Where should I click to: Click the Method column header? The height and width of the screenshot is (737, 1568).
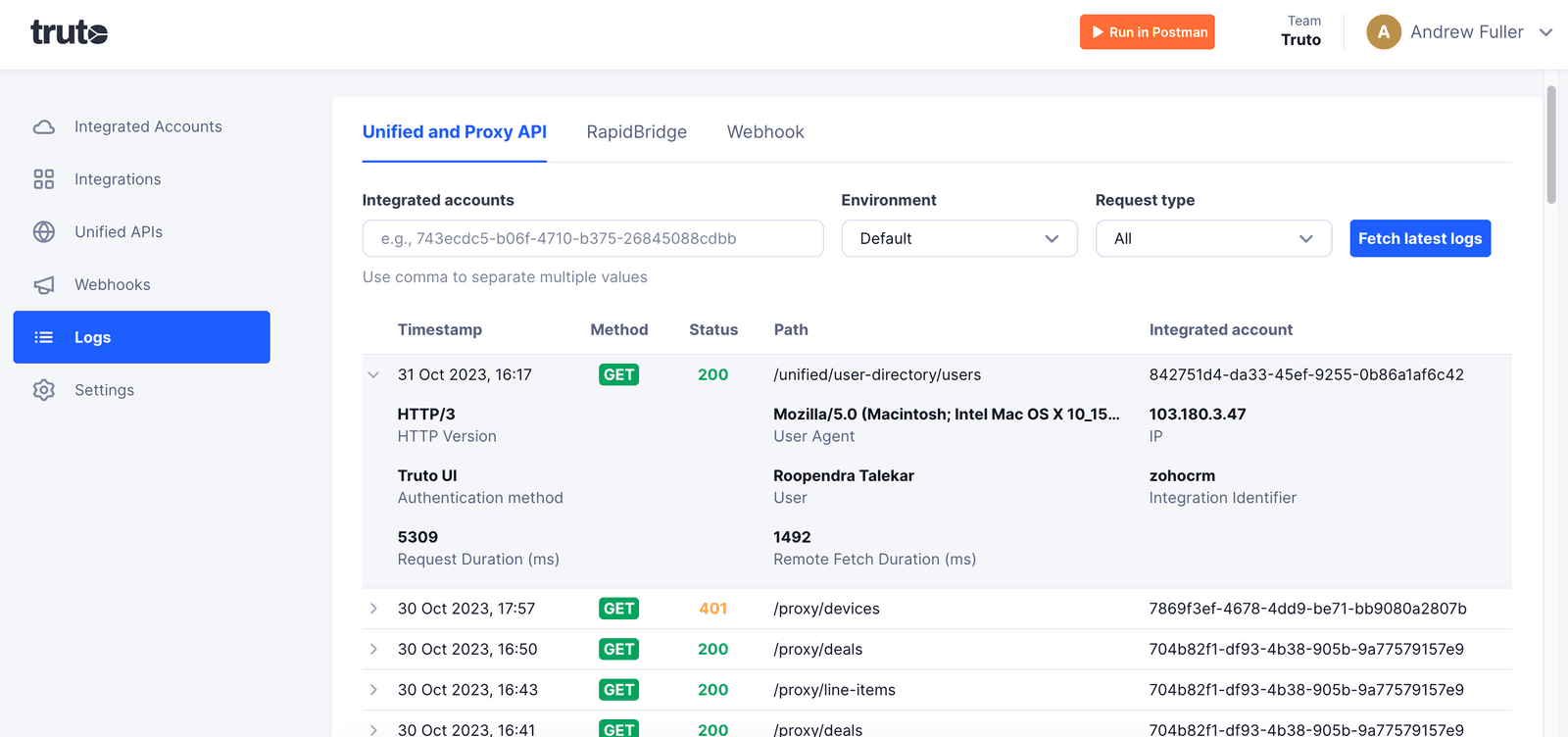tap(619, 330)
